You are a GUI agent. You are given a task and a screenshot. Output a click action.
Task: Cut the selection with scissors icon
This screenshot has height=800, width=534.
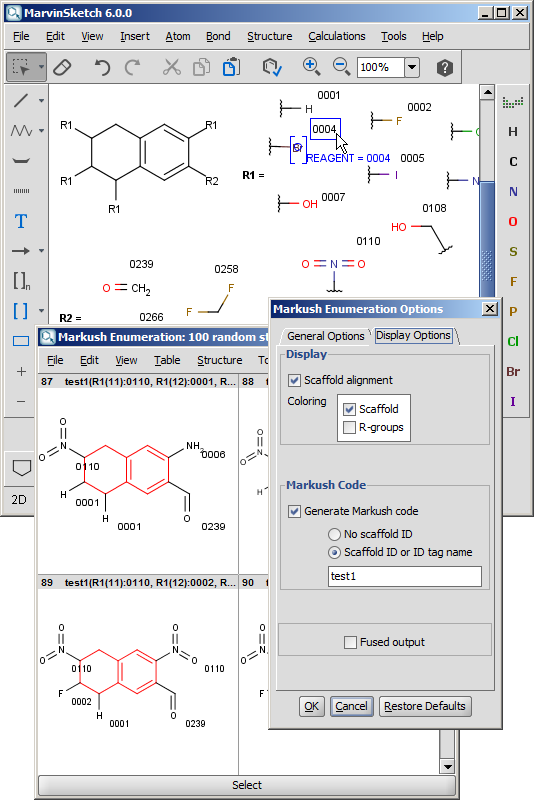[x=171, y=67]
